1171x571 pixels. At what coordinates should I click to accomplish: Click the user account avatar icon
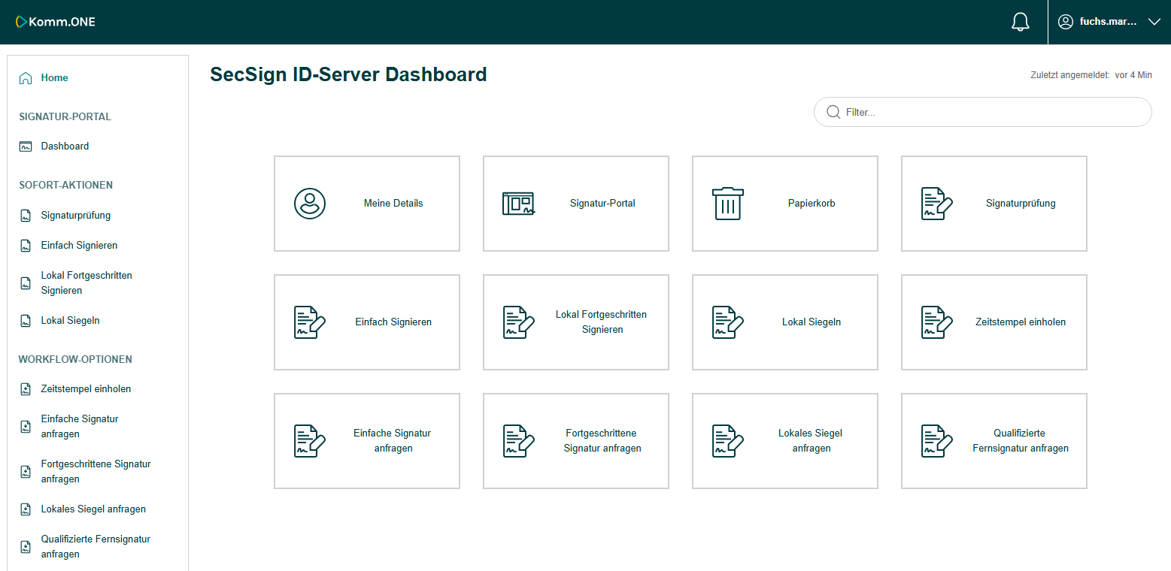click(x=1066, y=22)
